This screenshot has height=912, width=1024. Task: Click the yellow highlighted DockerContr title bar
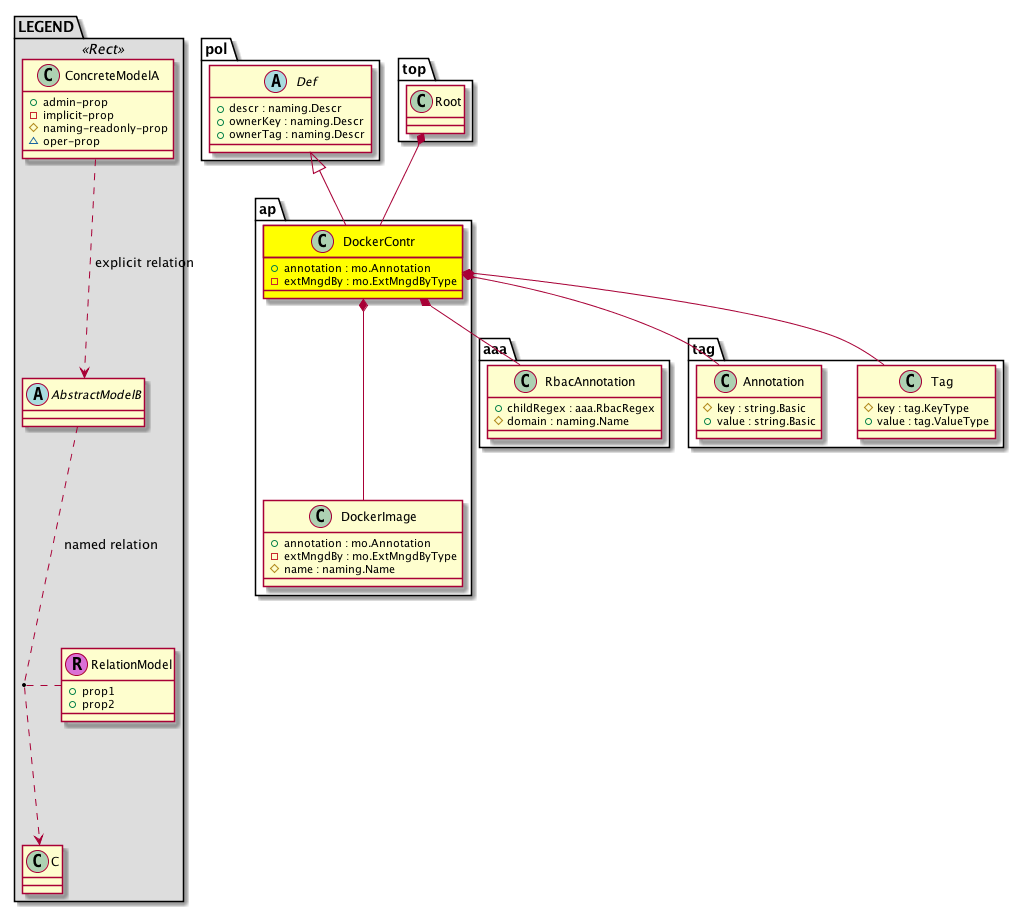pos(362,243)
